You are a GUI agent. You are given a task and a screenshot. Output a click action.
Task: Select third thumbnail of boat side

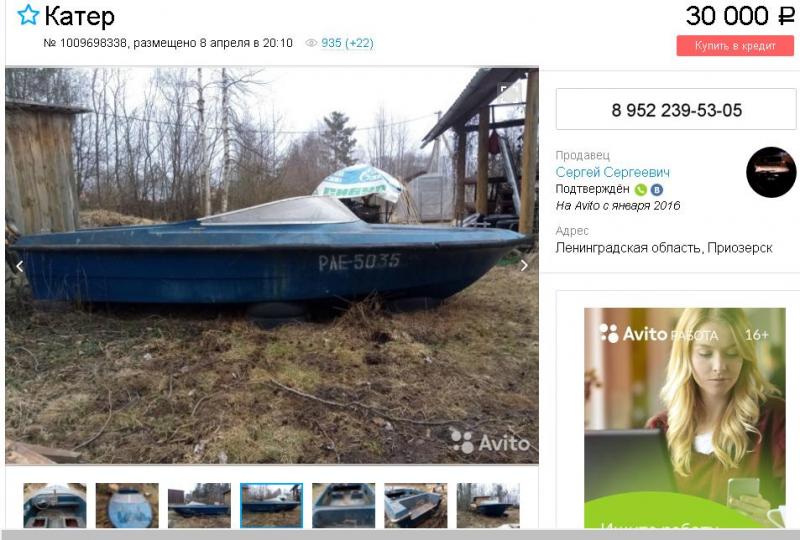[x=199, y=505]
